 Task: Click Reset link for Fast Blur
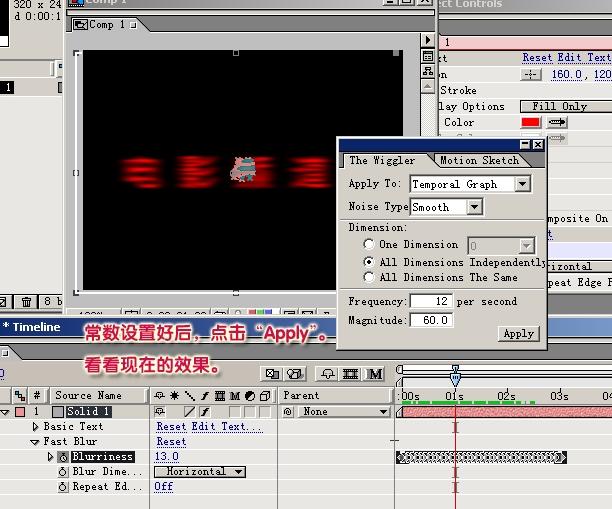point(171,441)
